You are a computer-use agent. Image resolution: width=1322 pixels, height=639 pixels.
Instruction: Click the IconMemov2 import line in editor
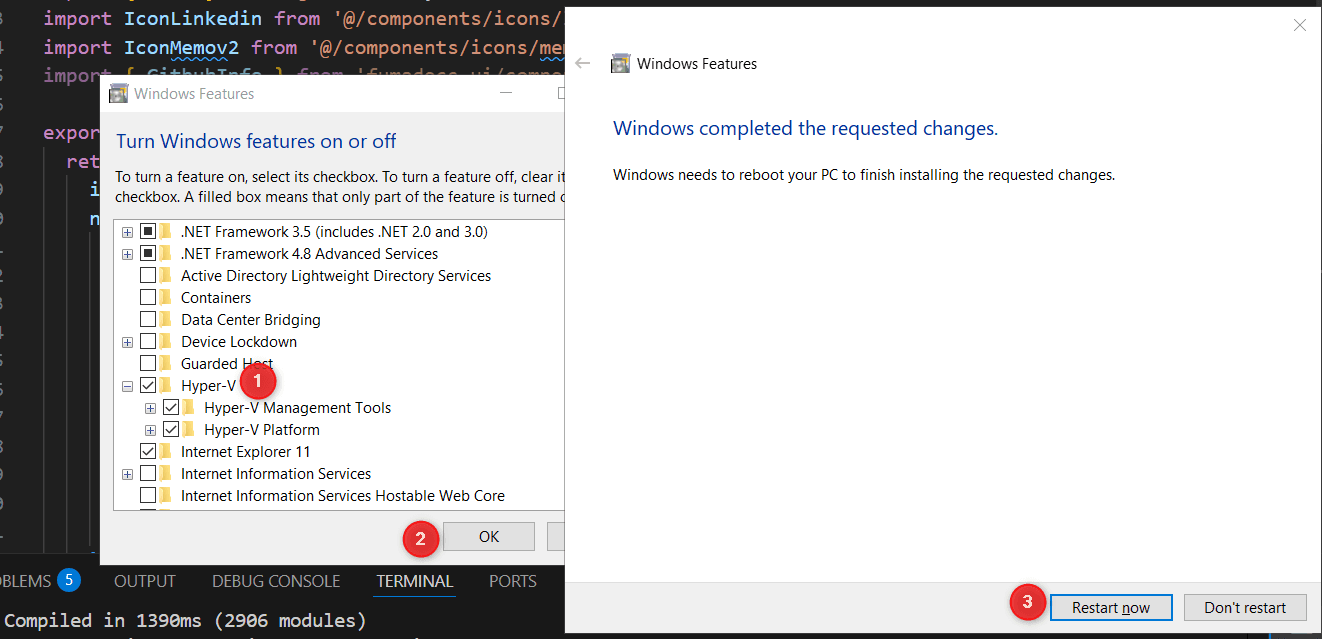coord(304,47)
